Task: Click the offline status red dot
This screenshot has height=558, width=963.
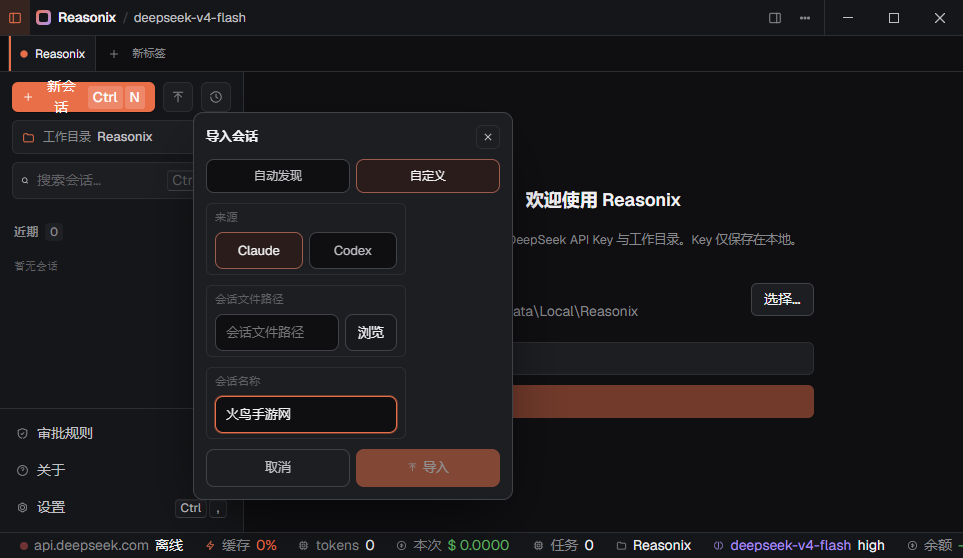Action: coord(23,546)
